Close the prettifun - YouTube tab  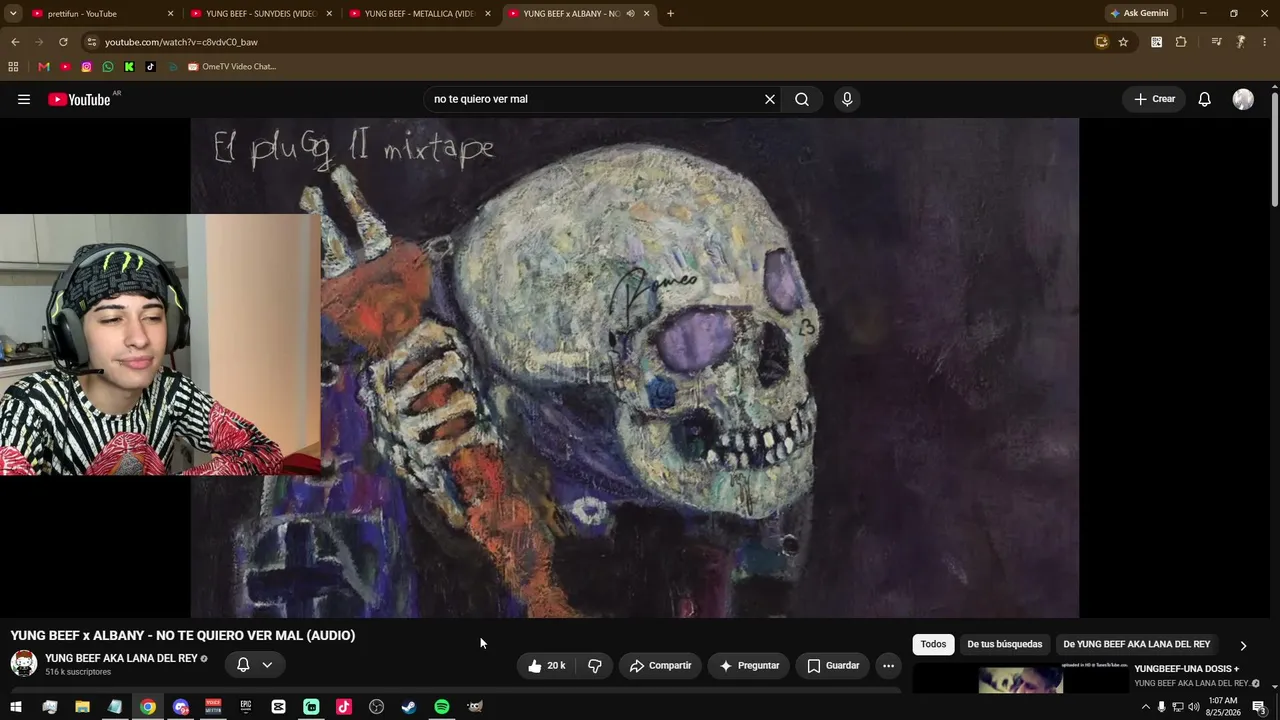coord(170,14)
